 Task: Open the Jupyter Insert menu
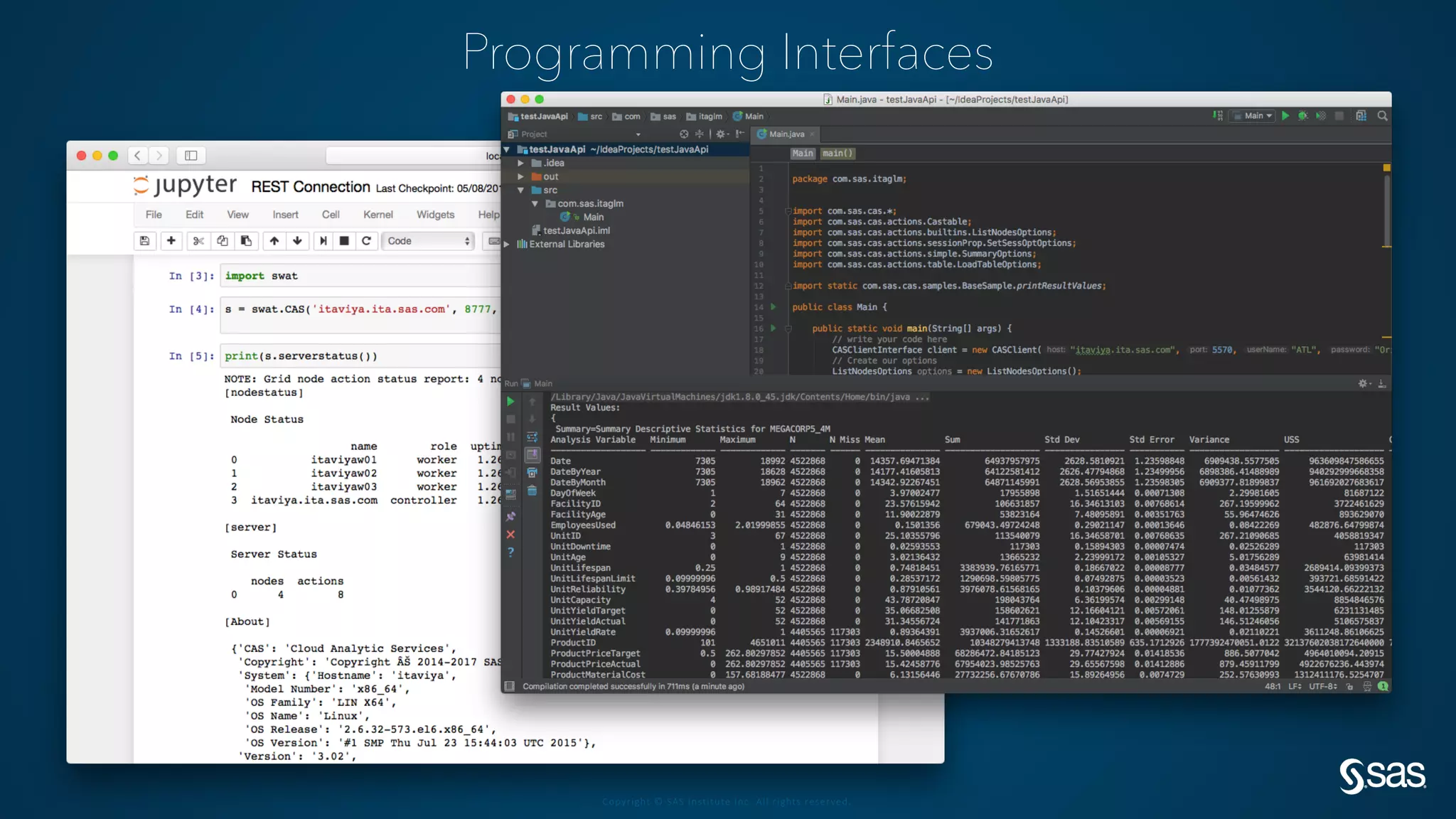pyautogui.click(x=285, y=215)
